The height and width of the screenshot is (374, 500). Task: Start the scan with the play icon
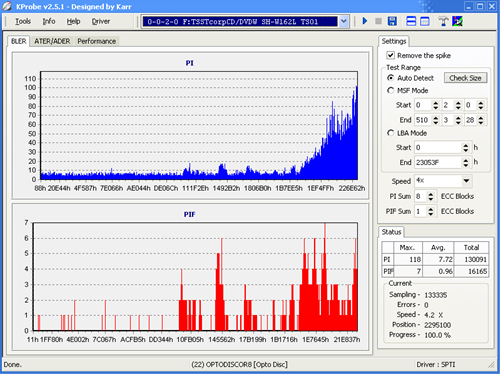(365, 21)
